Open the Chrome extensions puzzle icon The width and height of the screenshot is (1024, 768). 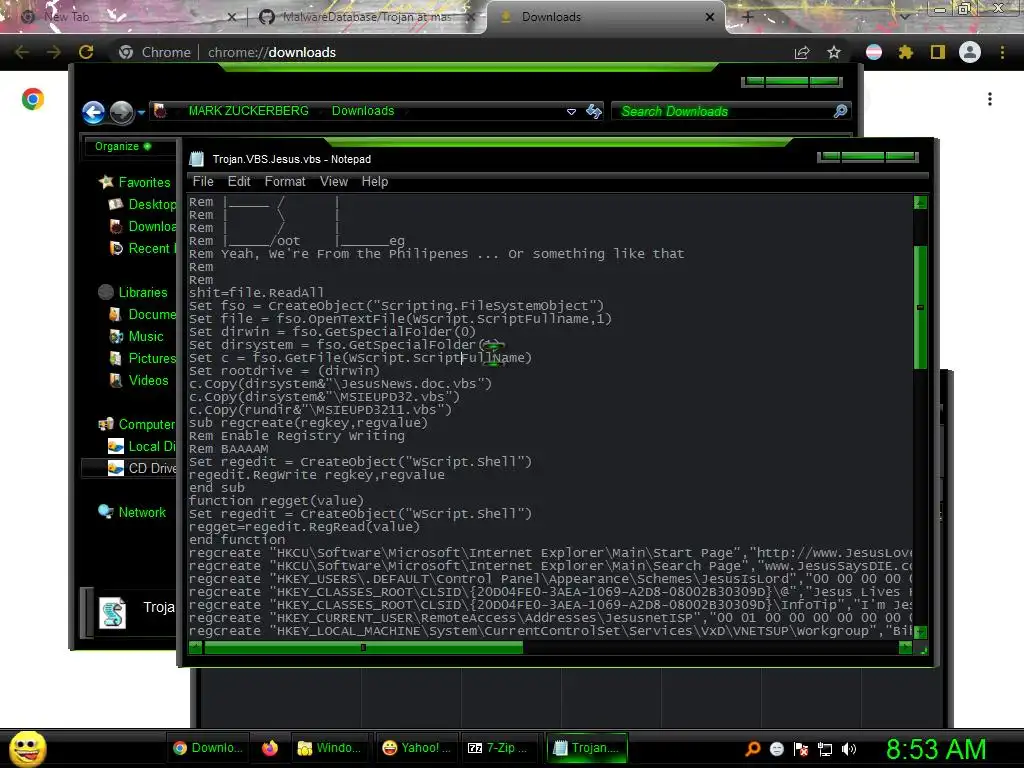click(x=906, y=52)
